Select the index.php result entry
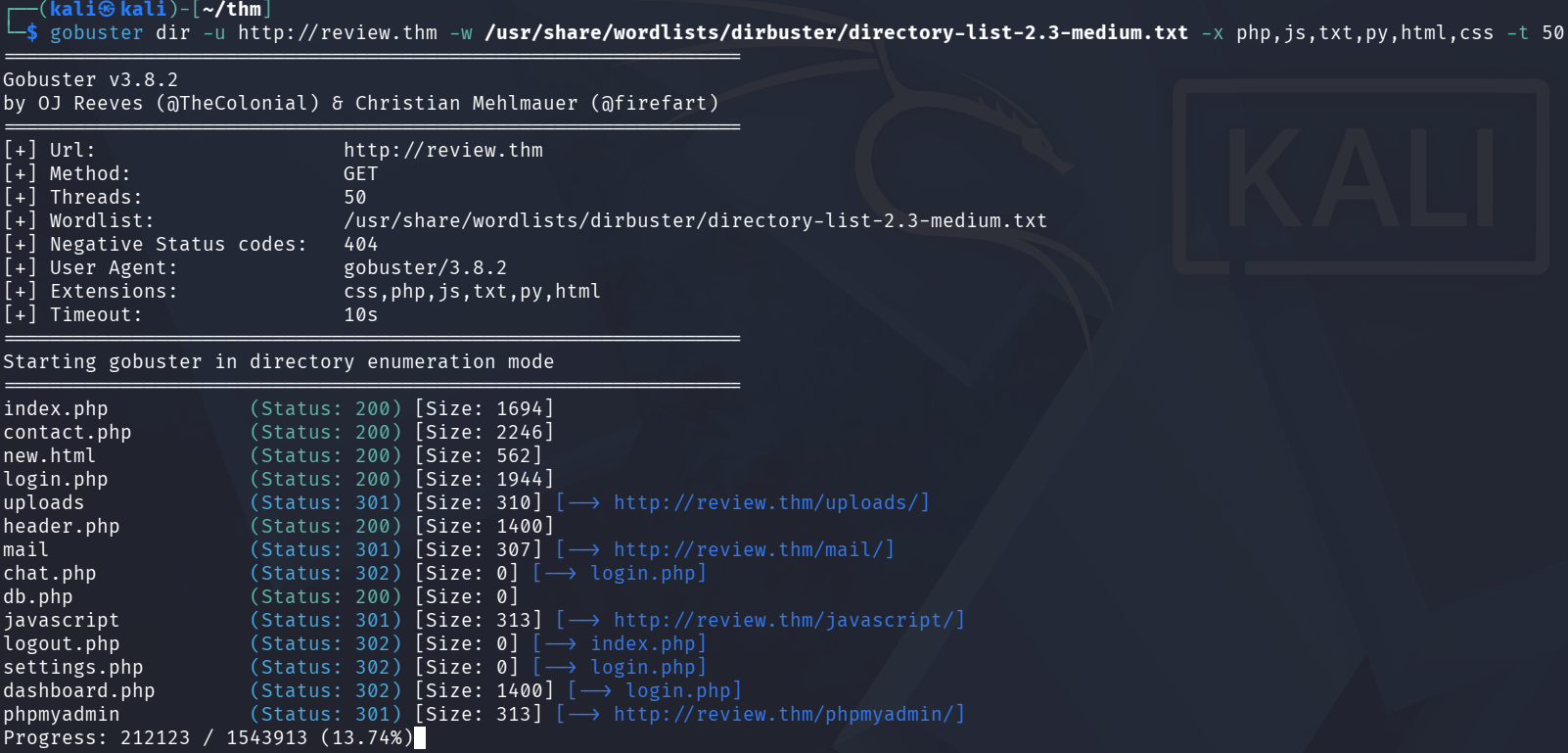Screen dimensions: 1568x753 pyautogui.click(x=56, y=408)
